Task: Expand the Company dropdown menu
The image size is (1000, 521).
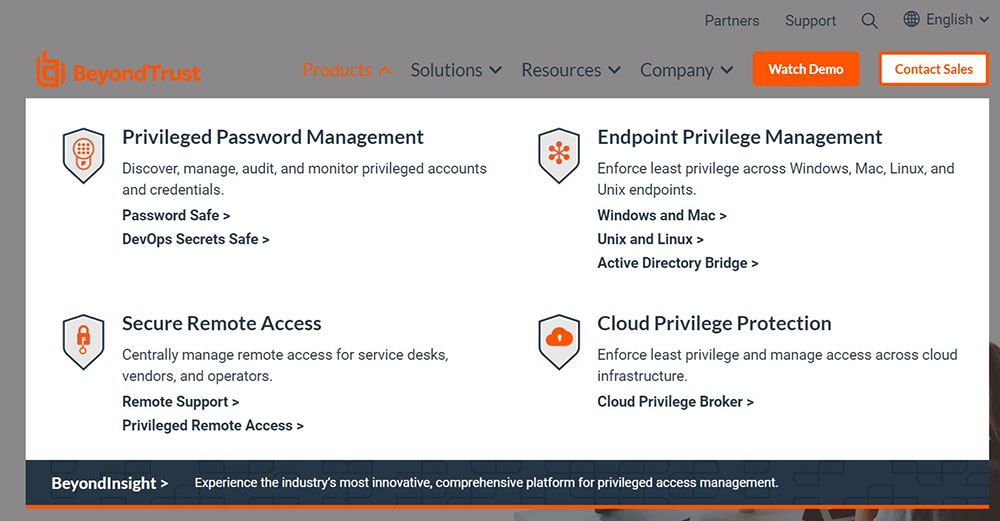Action: pyautogui.click(x=686, y=70)
